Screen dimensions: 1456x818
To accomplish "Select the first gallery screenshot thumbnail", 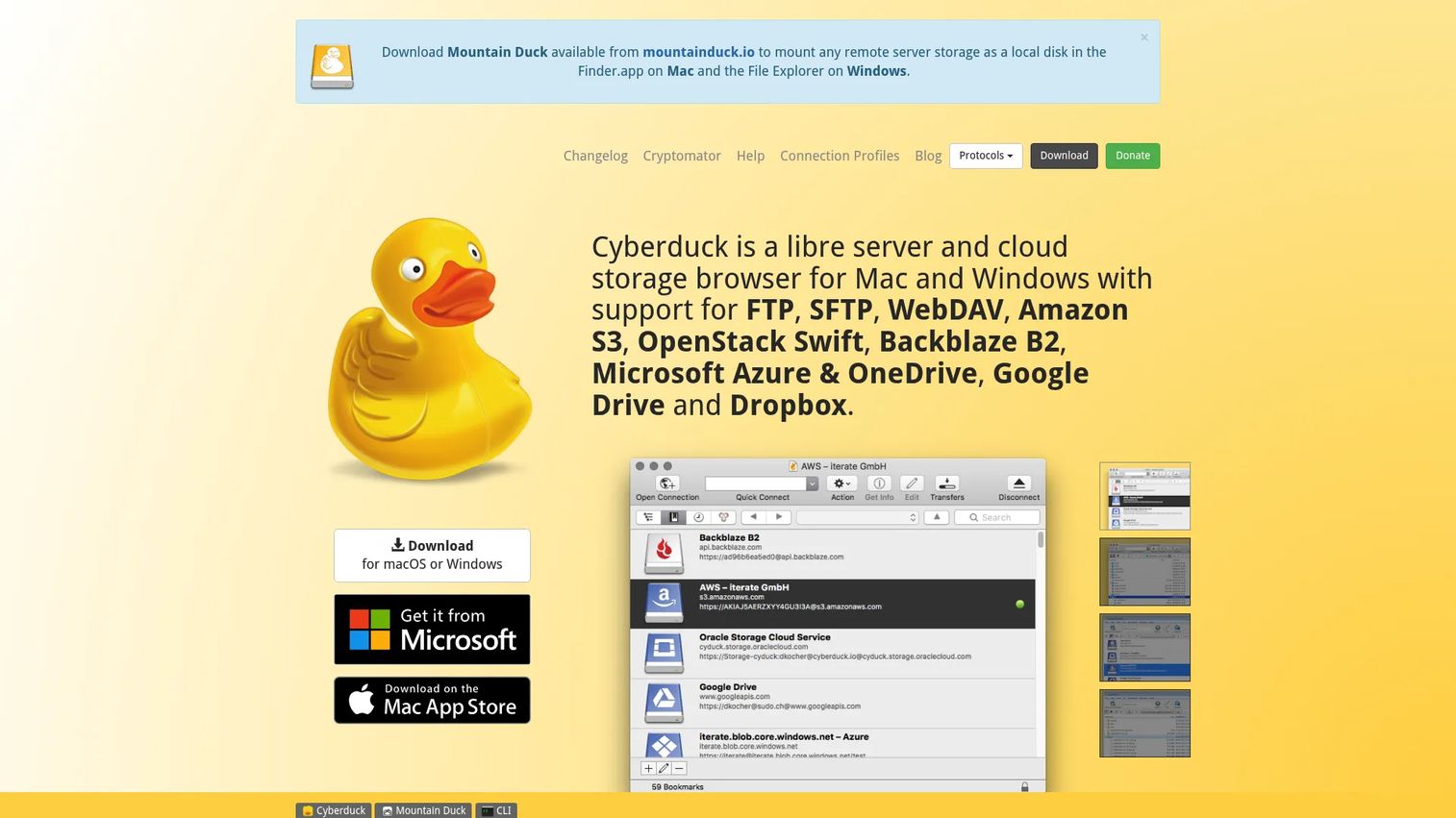I will coord(1144,496).
